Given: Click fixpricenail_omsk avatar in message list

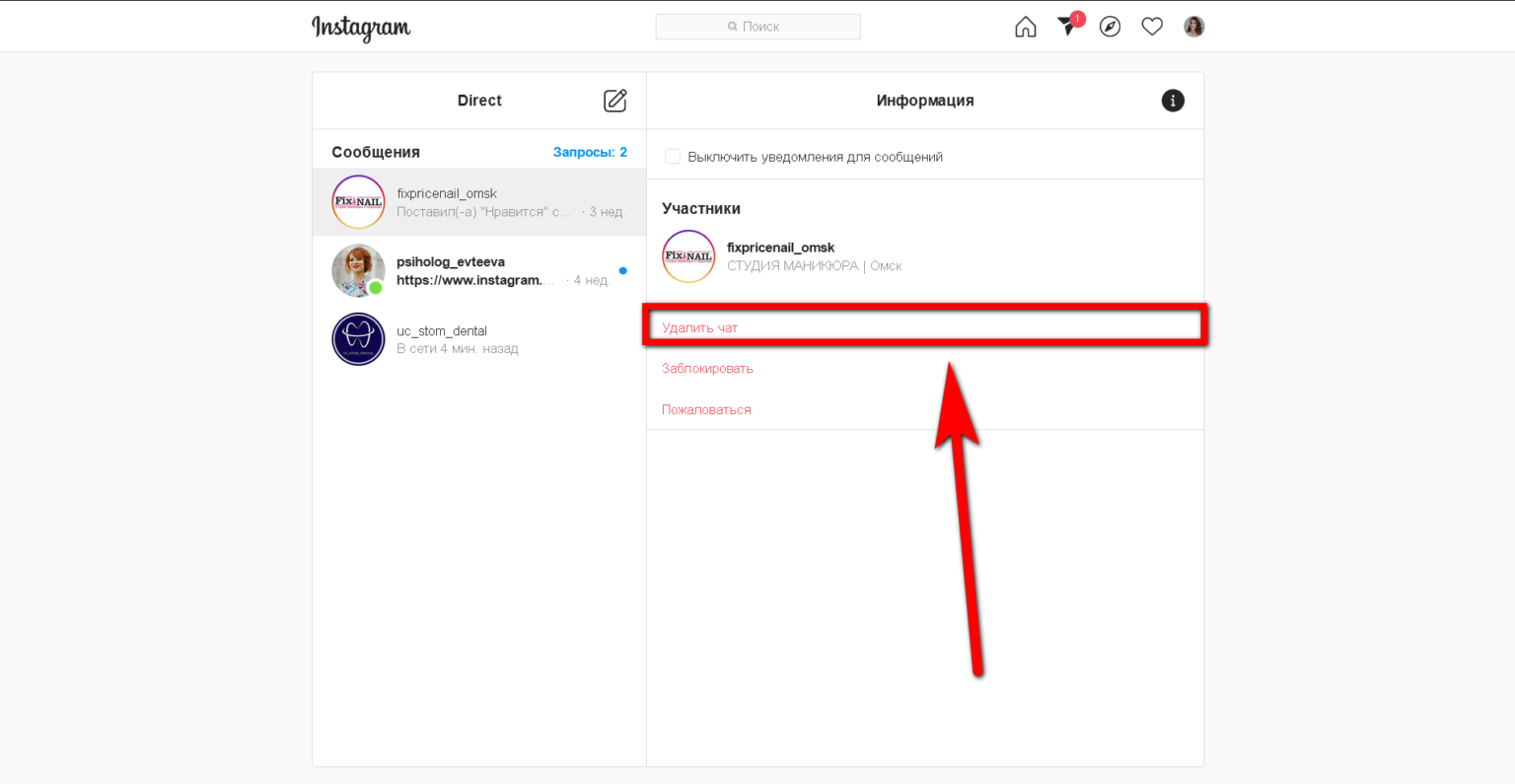Looking at the screenshot, I should [358, 202].
